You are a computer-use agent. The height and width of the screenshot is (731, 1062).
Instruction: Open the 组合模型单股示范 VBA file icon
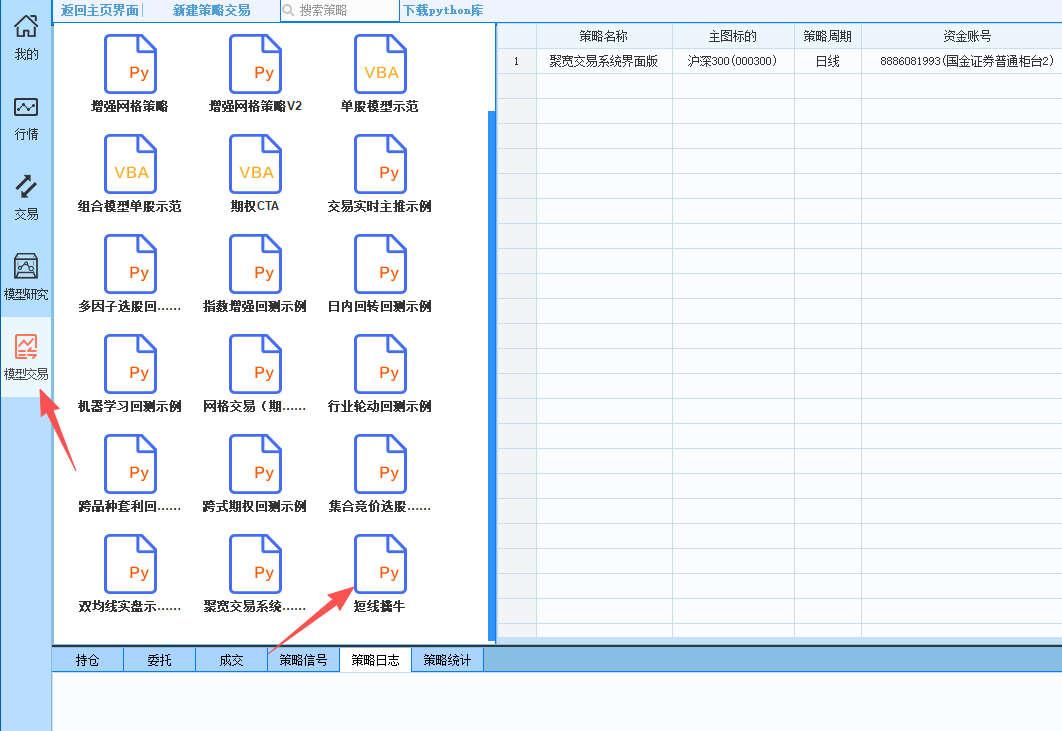[130, 164]
